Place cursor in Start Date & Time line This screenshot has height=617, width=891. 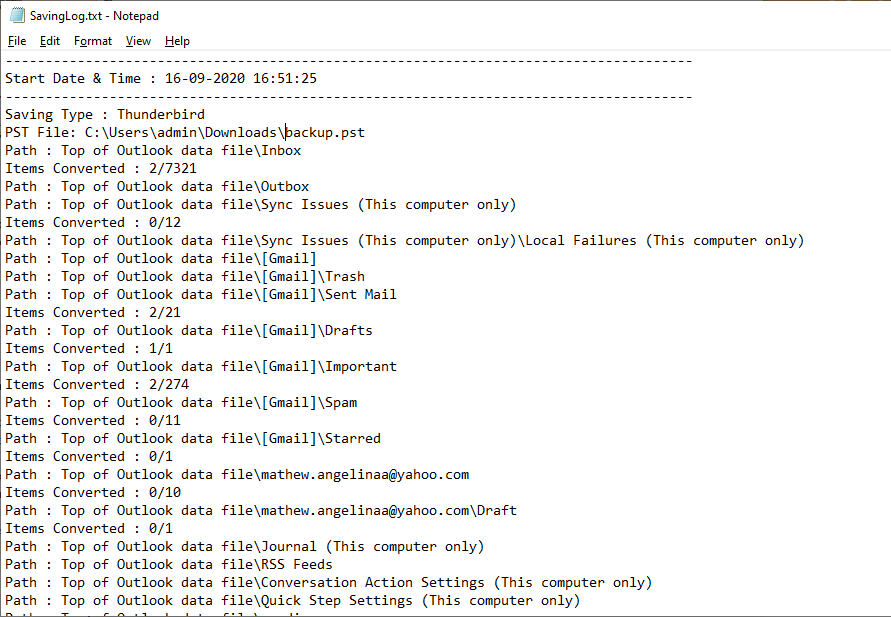coord(161,78)
